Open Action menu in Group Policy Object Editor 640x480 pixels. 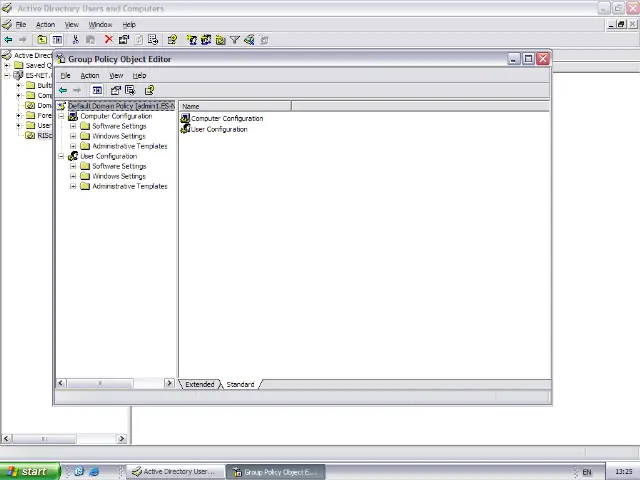pyautogui.click(x=90, y=76)
